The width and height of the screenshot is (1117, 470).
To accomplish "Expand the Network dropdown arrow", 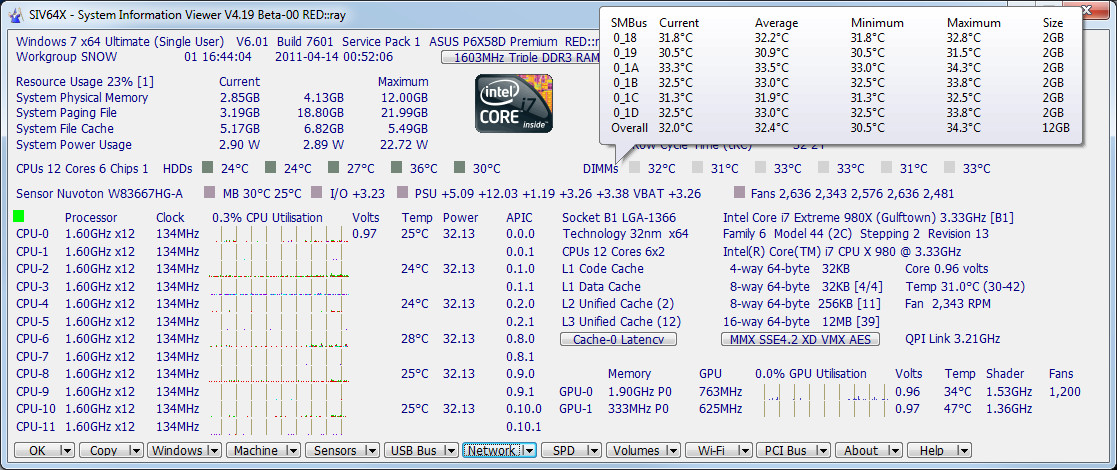I will point(529,451).
